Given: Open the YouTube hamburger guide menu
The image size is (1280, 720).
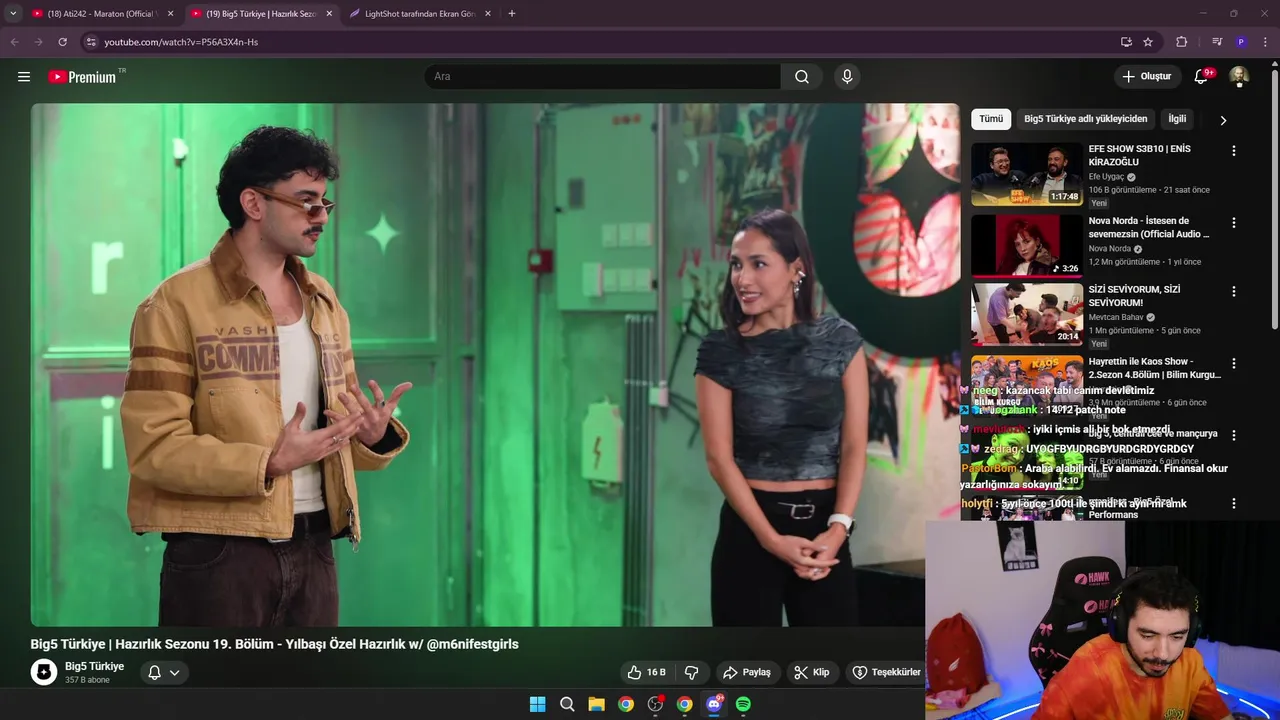Looking at the screenshot, I should click(x=24, y=77).
